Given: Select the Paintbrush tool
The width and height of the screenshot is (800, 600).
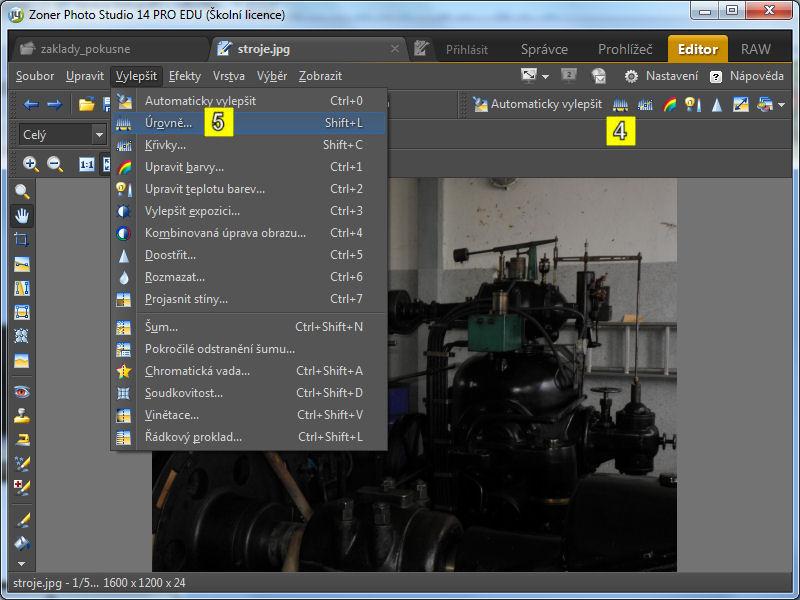Looking at the screenshot, I should point(22,520).
